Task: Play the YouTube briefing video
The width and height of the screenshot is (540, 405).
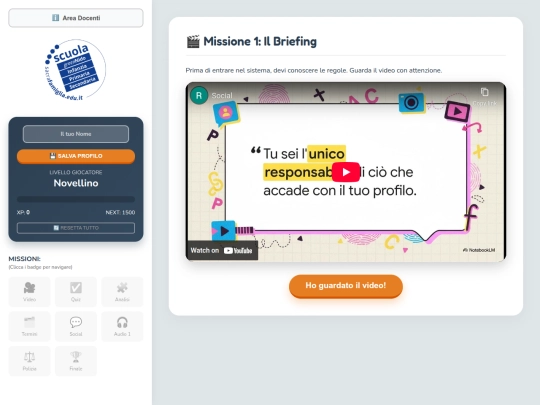Action: pyautogui.click(x=346, y=172)
